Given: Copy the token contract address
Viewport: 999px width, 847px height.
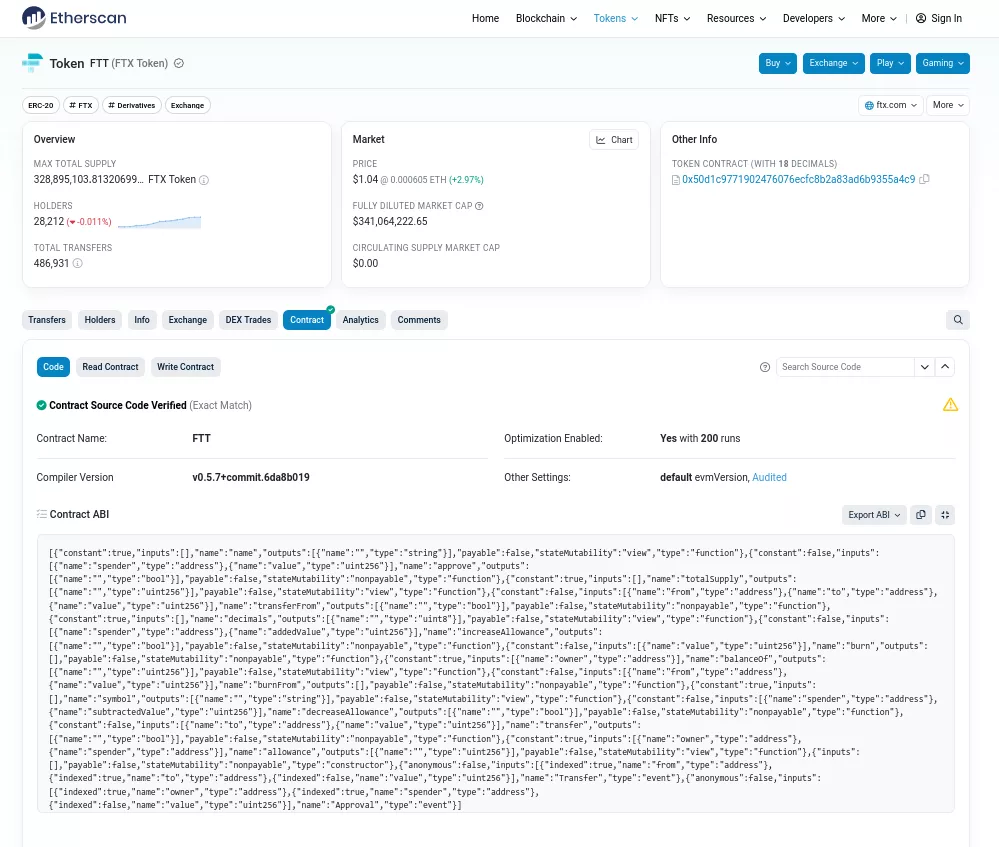Looking at the screenshot, I should click(x=924, y=180).
